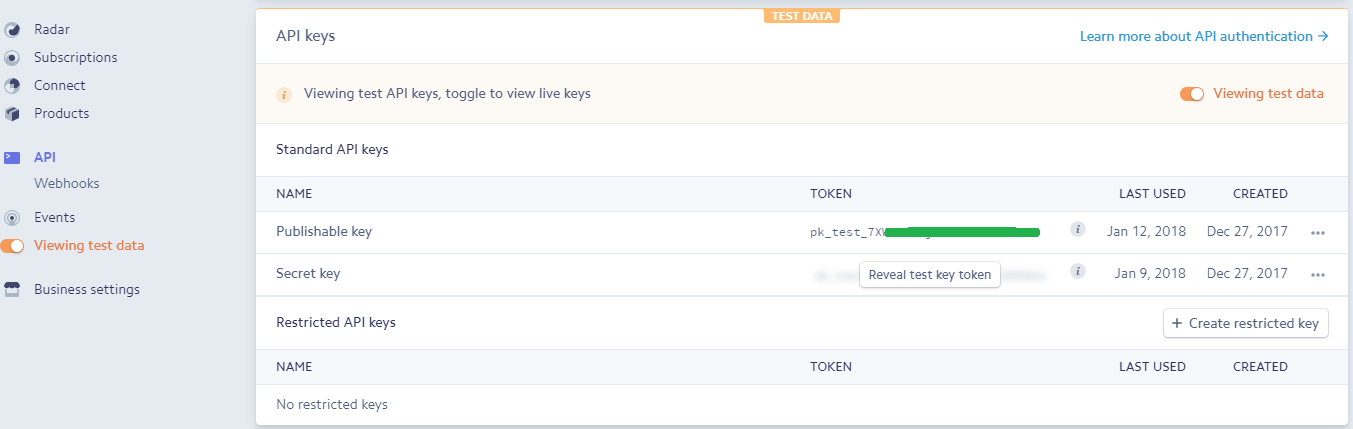1353x429 pixels.
Task: Open Webhooks in the sidebar
Action: [66, 184]
